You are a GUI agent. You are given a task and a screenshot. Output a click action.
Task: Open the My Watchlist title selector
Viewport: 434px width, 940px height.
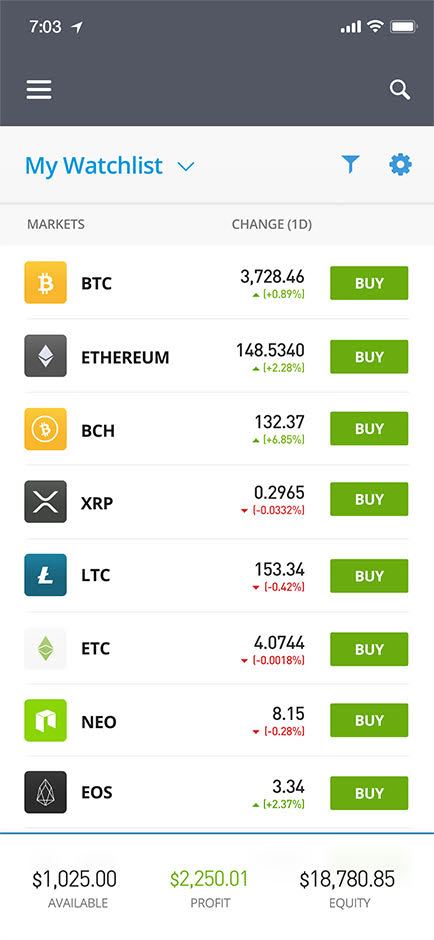[94, 165]
